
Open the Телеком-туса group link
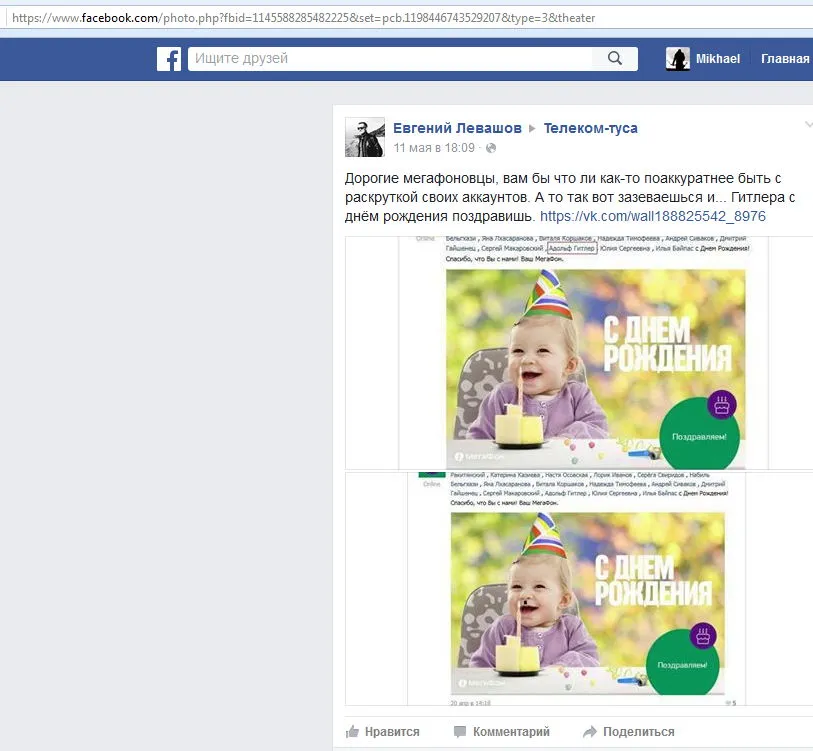click(x=591, y=128)
